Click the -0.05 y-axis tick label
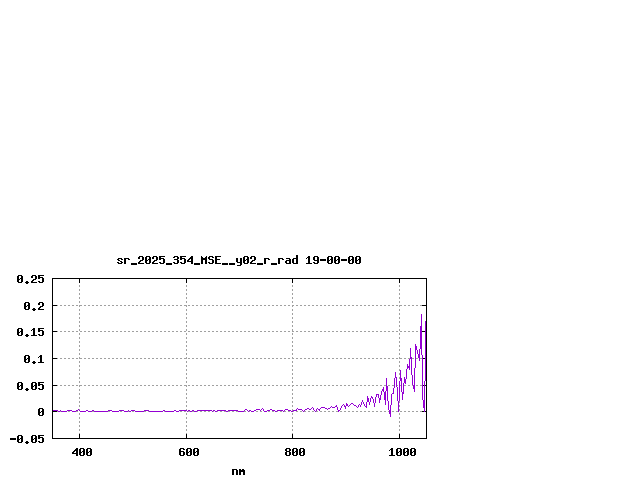The height and width of the screenshot is (480, 640). click(28, 438)
